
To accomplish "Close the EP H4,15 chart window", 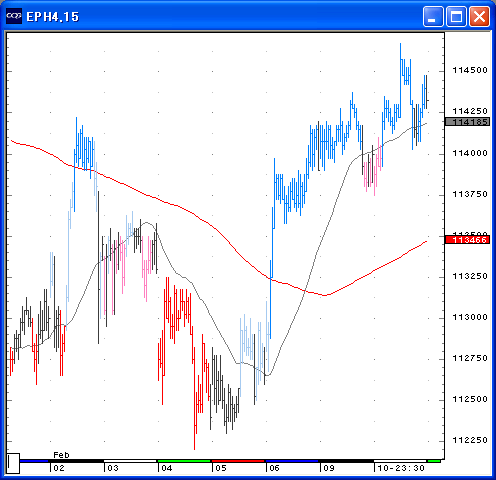I will pos(480,16).
